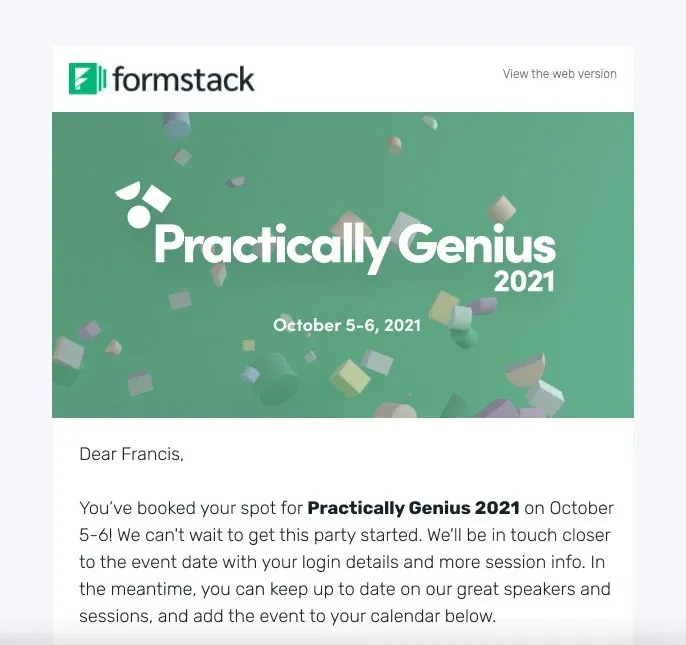686x645 pixels.
Task: Click the half-sphere shape at banner lower right
Action: coord(525,371)
